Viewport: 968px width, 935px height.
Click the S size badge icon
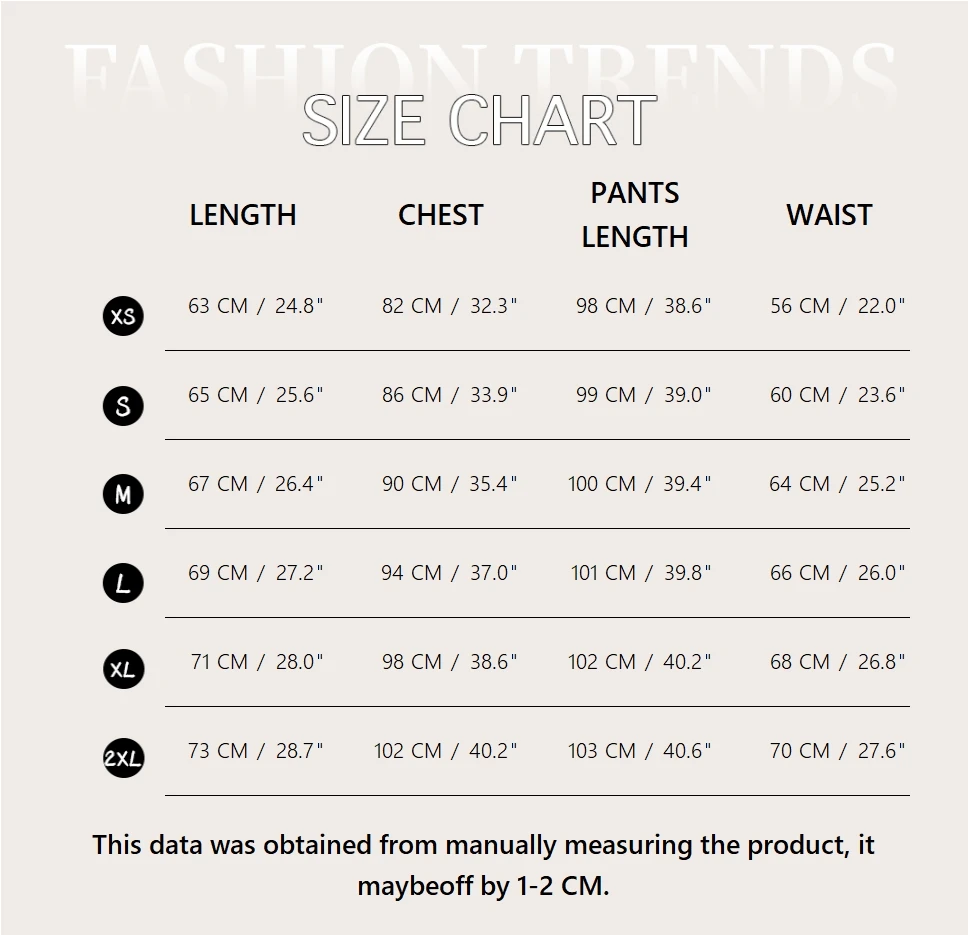(123, 406)
